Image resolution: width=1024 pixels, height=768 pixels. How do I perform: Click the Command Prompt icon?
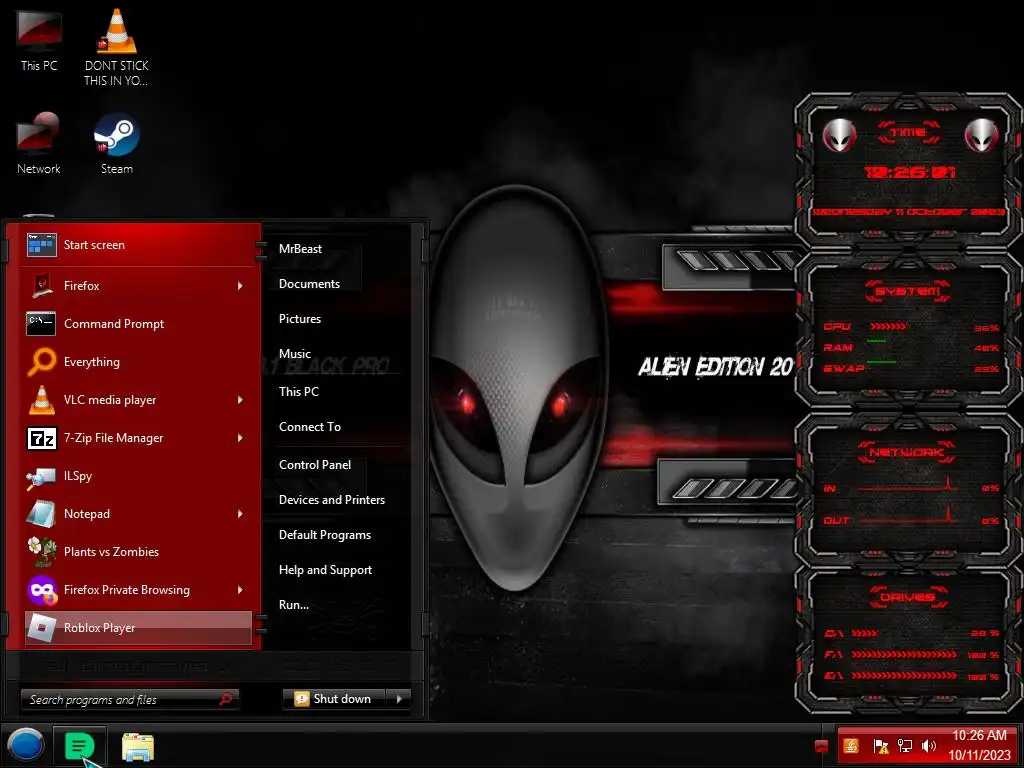tap(40, 323)
